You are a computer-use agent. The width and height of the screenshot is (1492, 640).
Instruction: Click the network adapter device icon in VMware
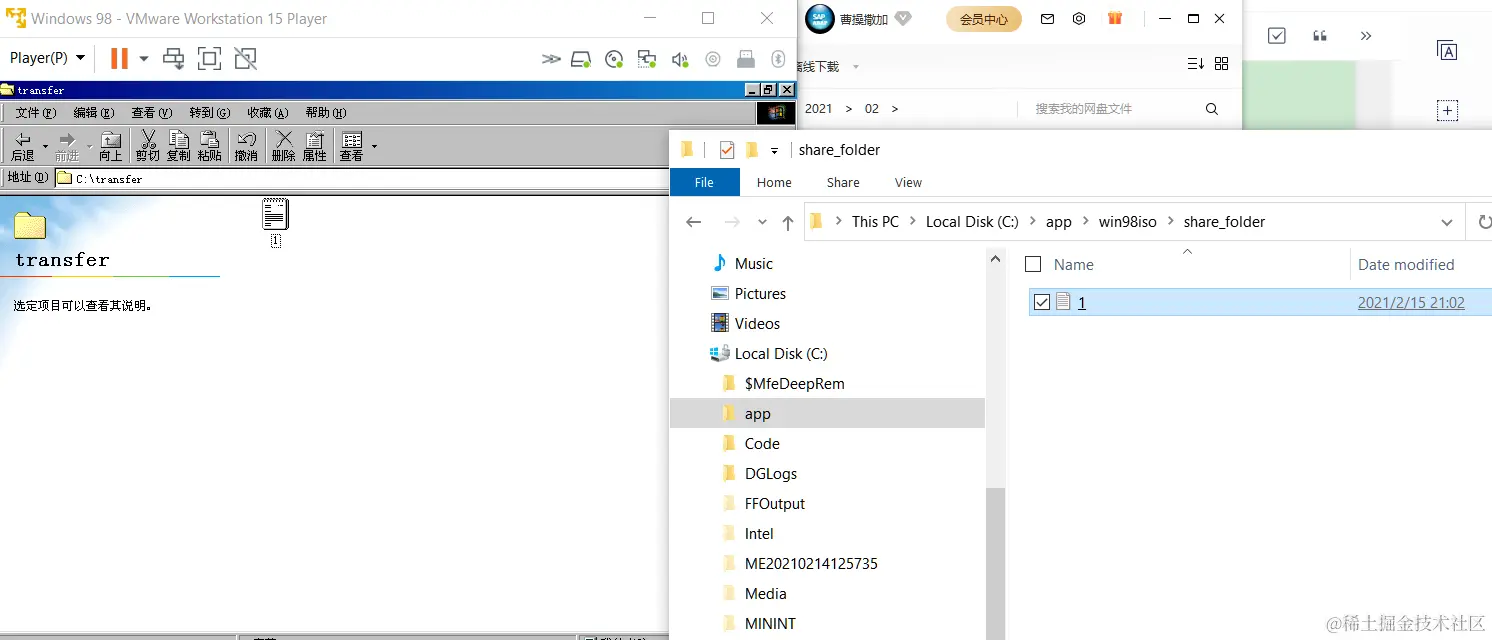(647, 59)
